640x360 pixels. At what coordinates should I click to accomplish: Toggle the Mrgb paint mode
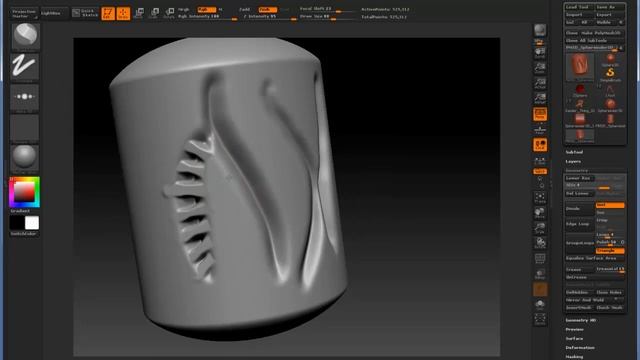tap(184, 9)
